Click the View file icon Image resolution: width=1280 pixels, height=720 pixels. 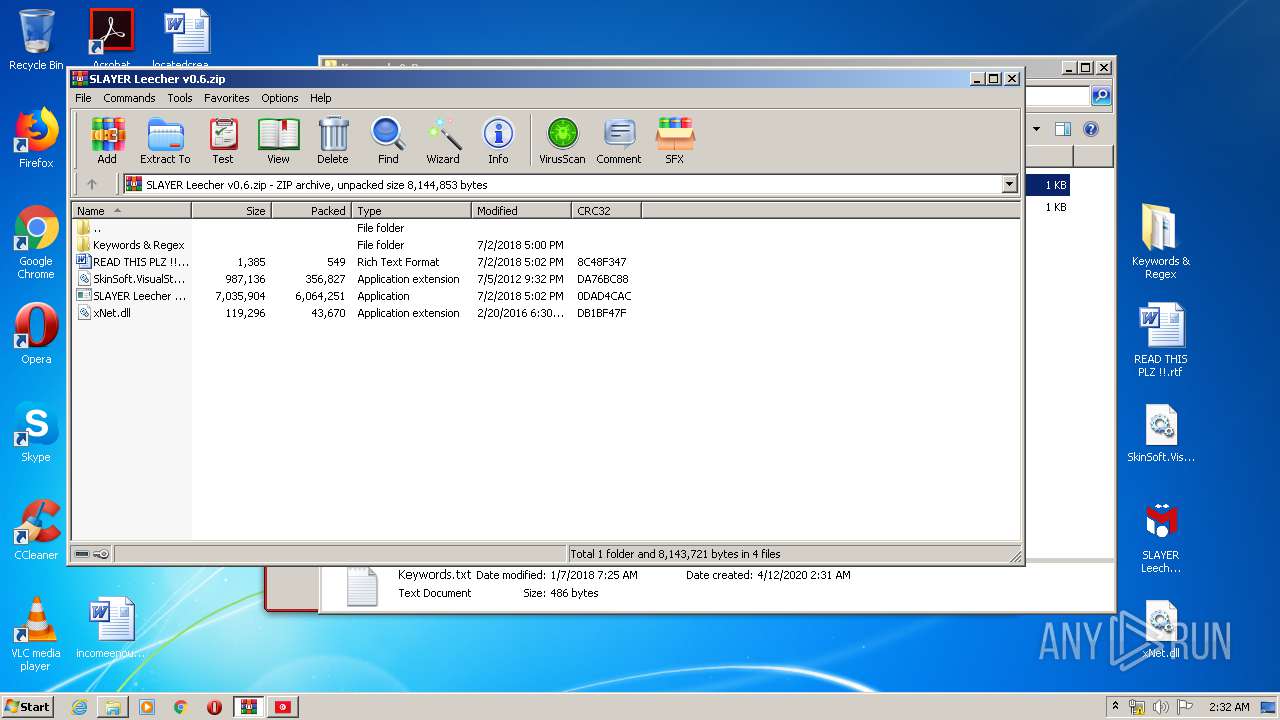tap(278, 140)
